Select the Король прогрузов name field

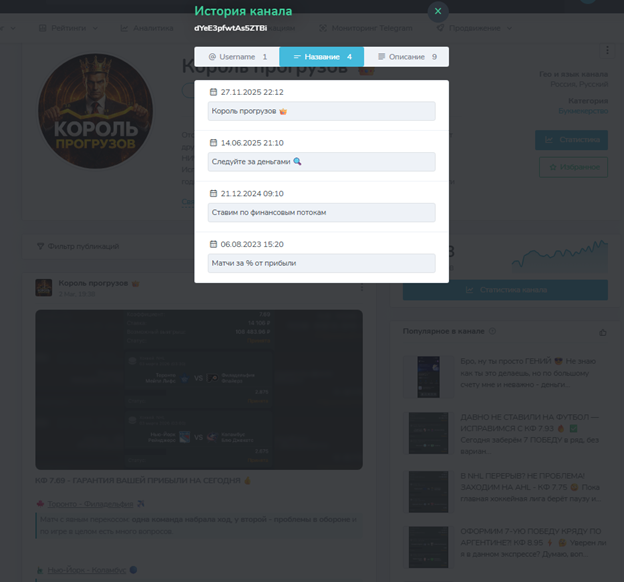coord(322,111)
